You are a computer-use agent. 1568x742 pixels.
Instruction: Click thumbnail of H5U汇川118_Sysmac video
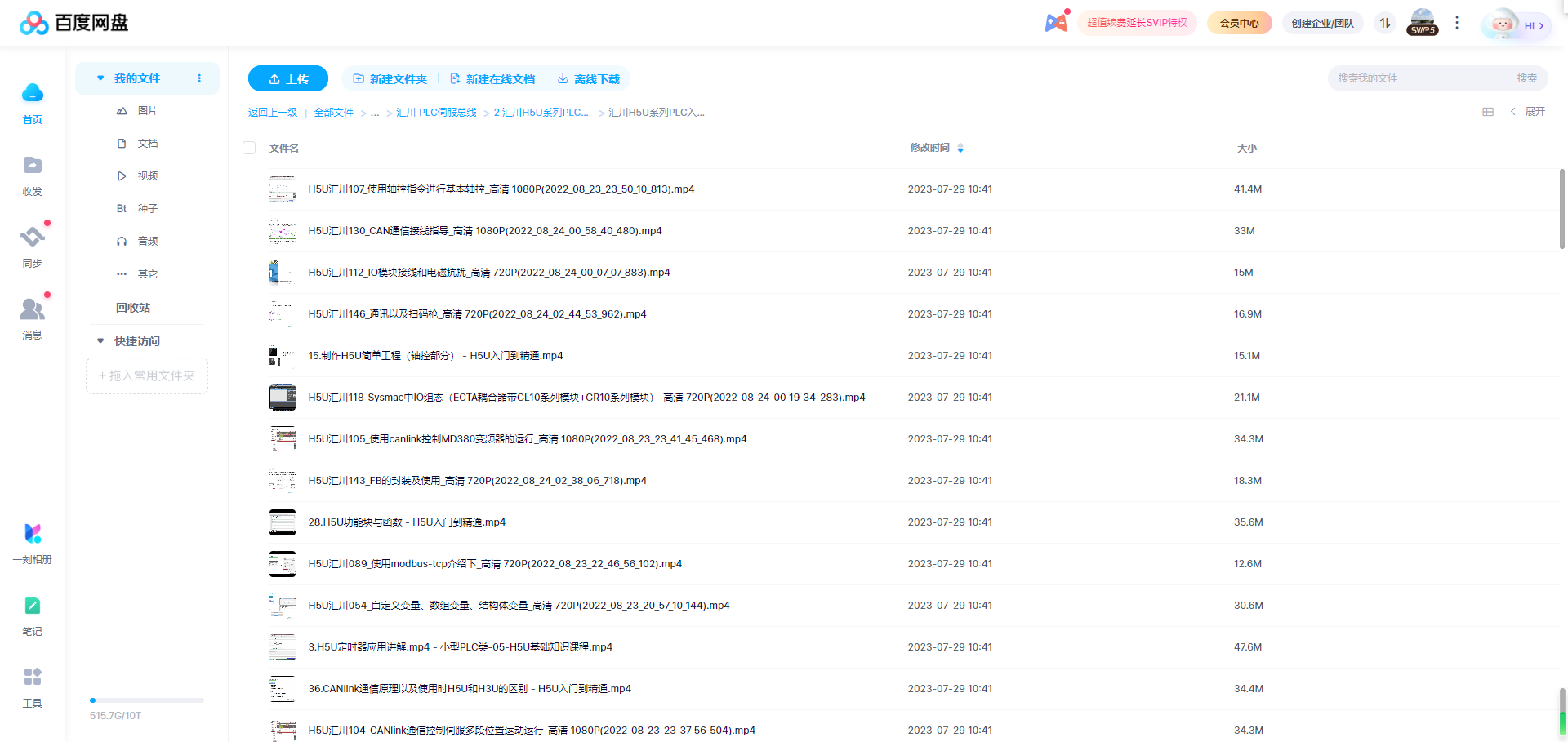click(x=283, y=398)
